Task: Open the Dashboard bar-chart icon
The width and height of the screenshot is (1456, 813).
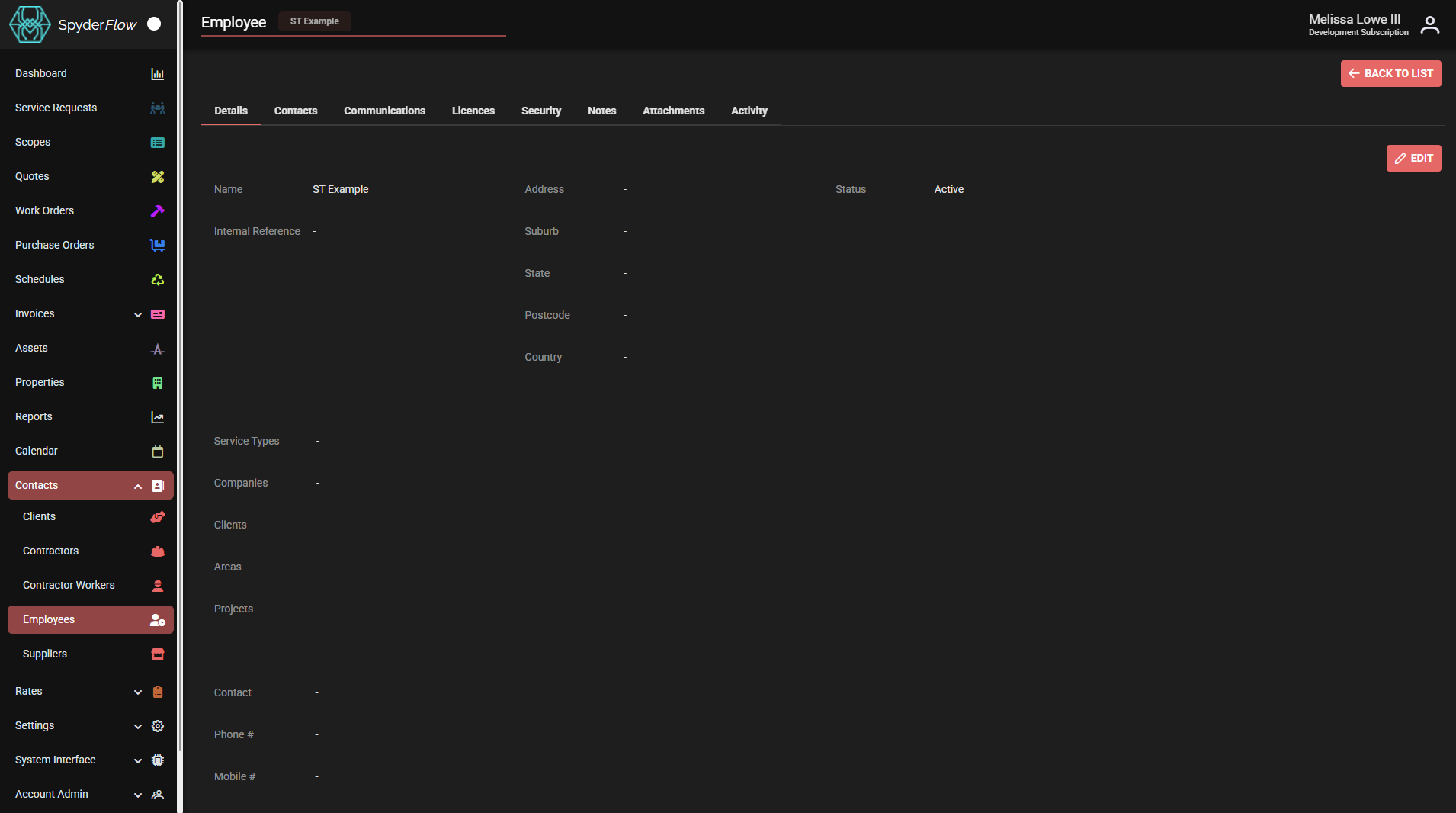Action: pyautogui.click(x=157, y=73)
